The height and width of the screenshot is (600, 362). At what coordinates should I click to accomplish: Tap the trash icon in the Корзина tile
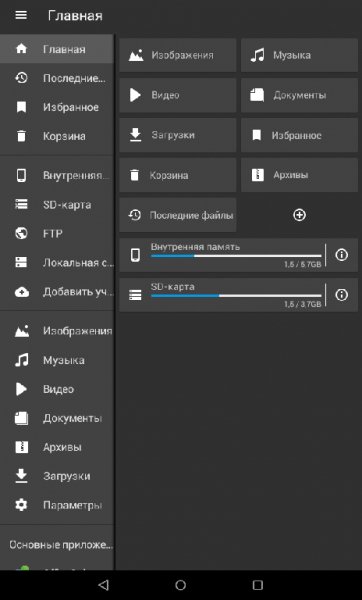pyautogui.click(x=134, y=175)
